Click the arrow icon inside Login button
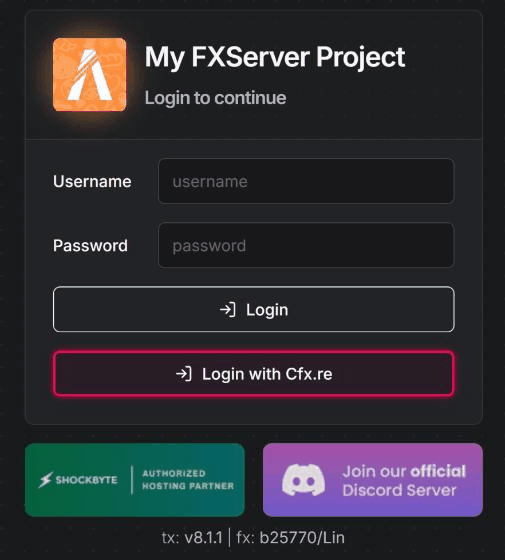Screen dimensions: 505x560 (228, 310)
